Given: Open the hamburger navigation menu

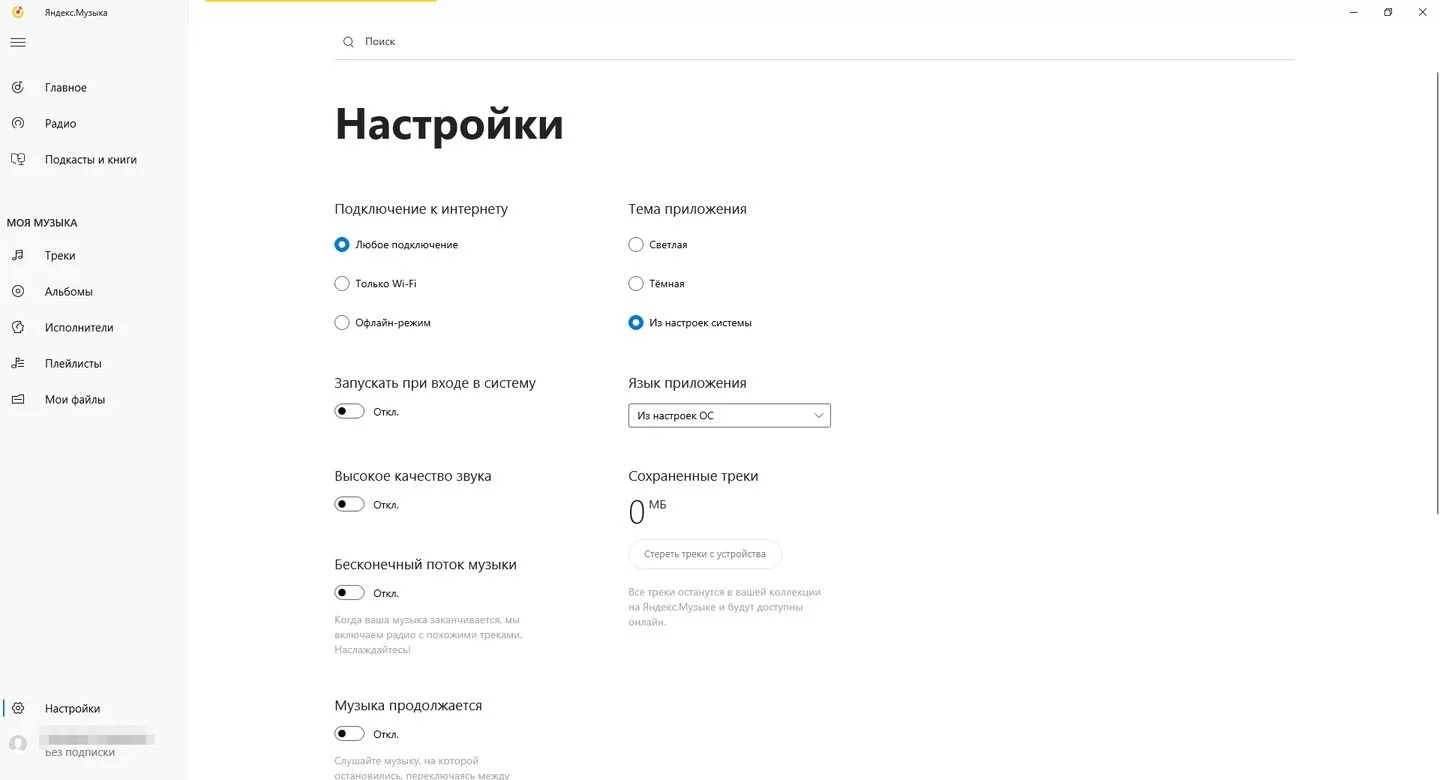Looking at the screenshot, I should [18, 42].
